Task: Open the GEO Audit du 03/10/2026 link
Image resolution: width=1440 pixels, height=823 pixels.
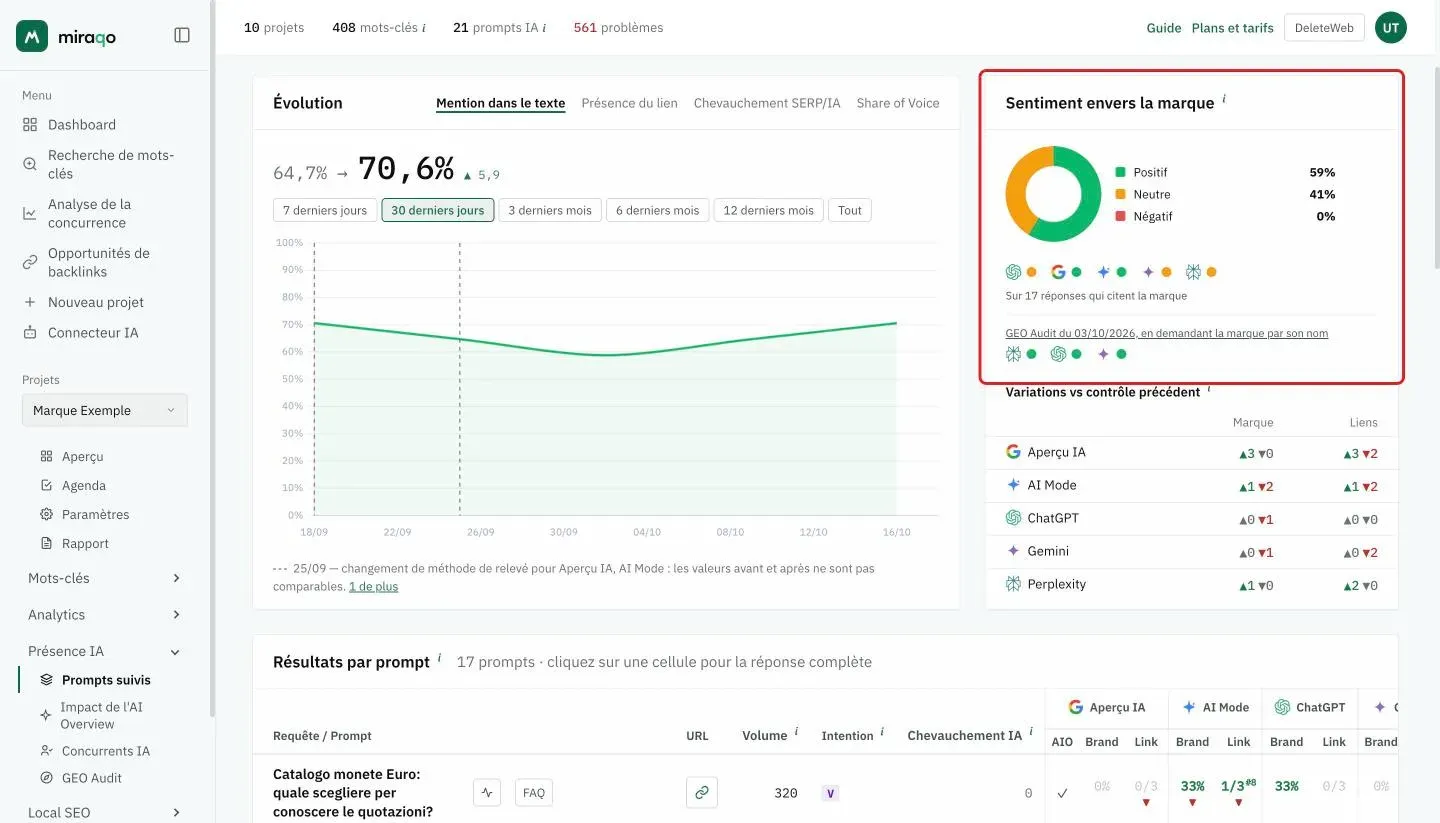Action: (x=1167, y=333)
